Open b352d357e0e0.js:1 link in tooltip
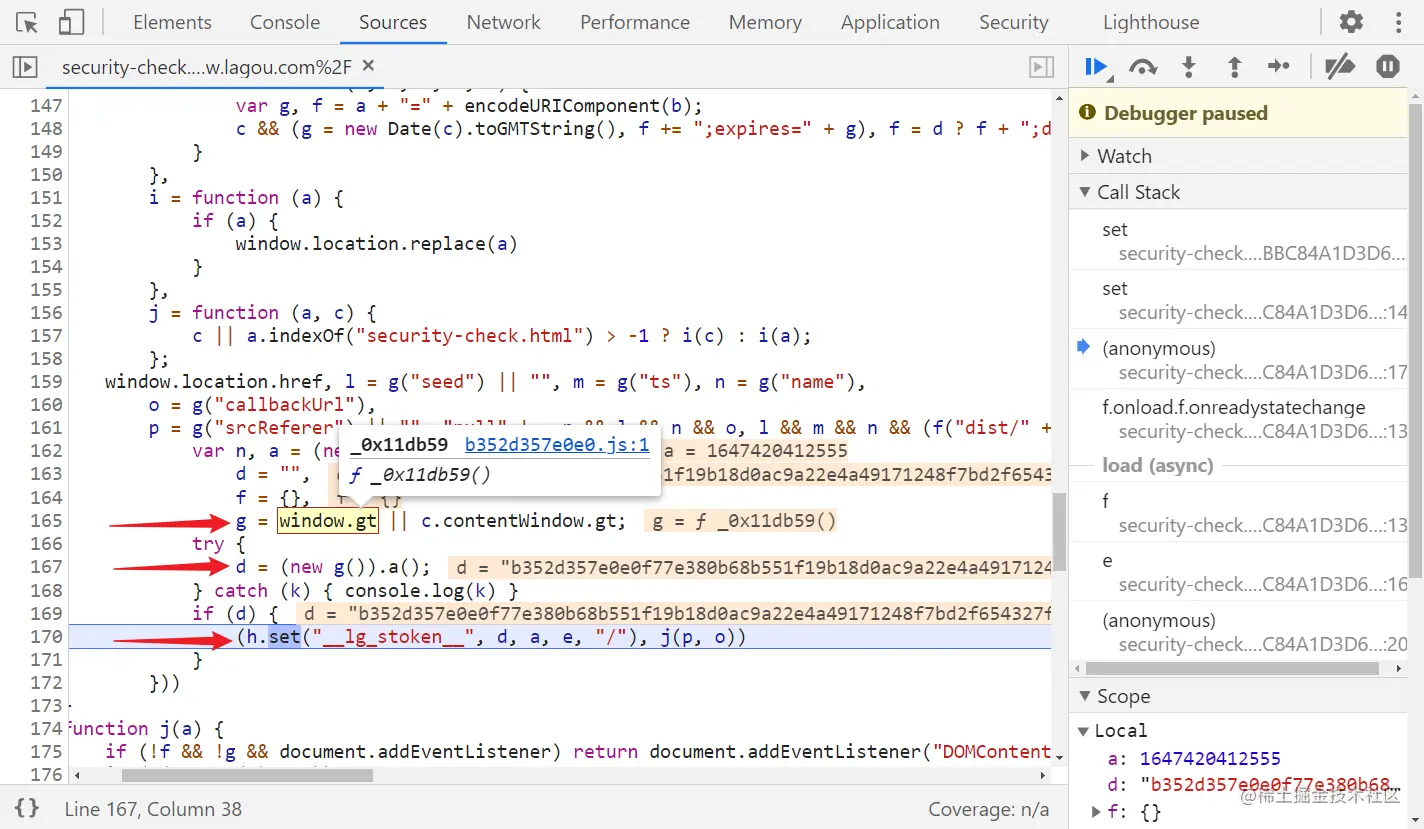 point(557,445)
